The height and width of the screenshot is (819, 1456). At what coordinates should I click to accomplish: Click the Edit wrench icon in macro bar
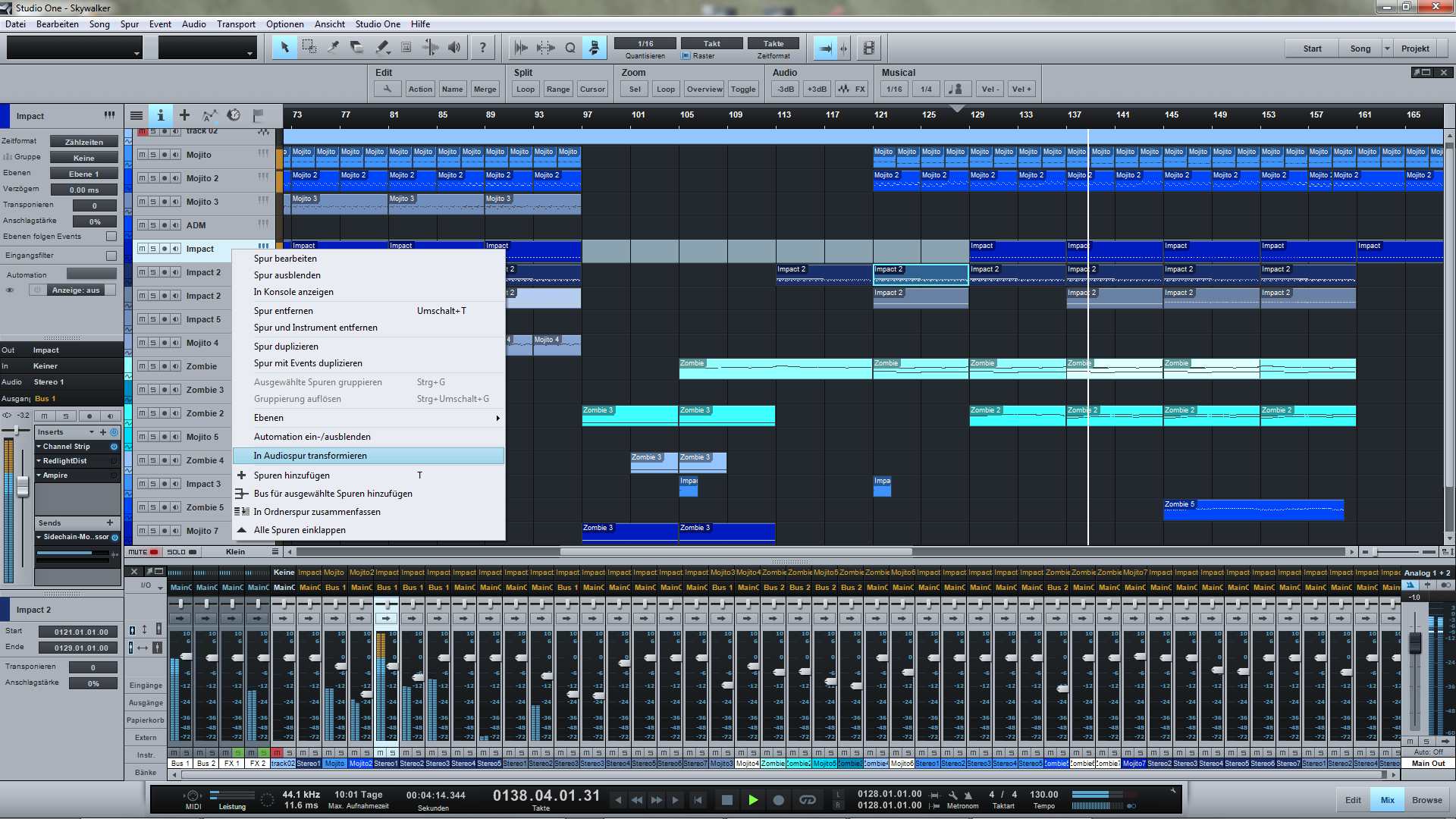pyautogui.click(x=388, y=89)
